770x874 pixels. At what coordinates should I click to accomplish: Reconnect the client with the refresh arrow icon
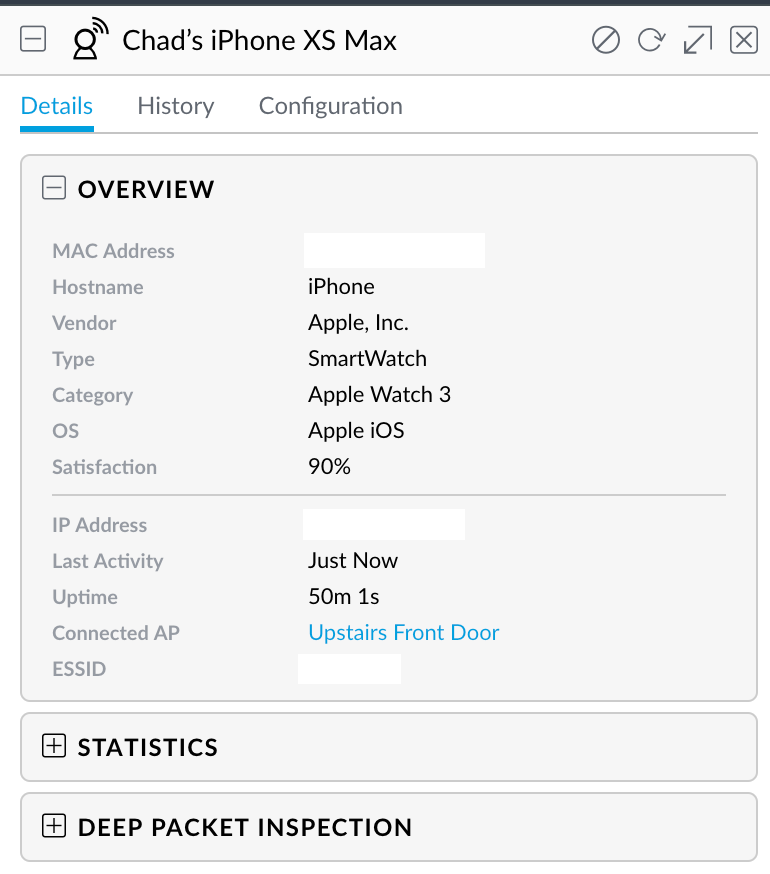tap(651, 40)
